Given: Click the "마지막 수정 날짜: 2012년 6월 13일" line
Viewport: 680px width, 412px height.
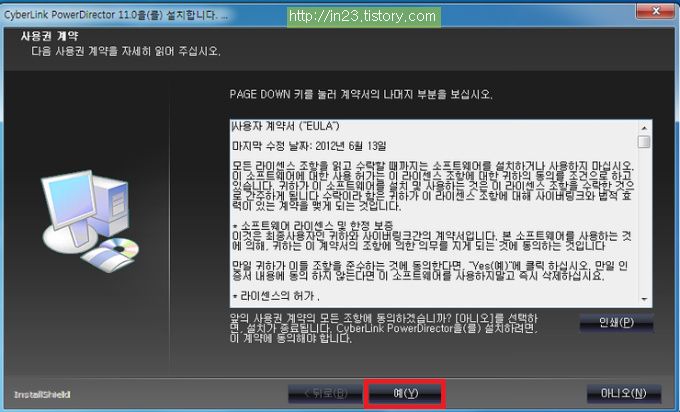Looking at the screenshot, I should [309, 146].
